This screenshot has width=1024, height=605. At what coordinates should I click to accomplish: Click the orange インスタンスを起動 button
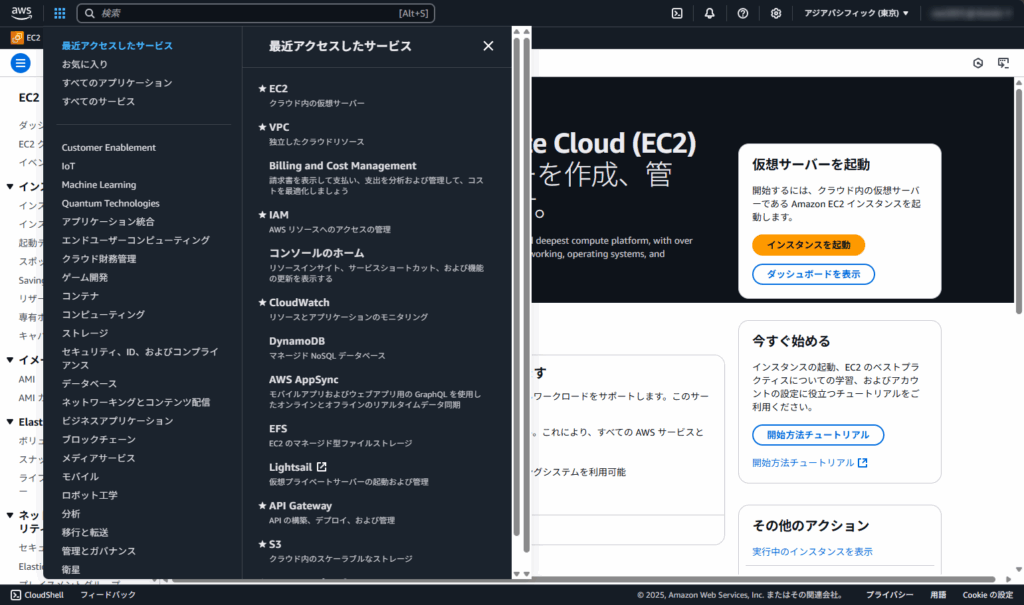point(808,245)
